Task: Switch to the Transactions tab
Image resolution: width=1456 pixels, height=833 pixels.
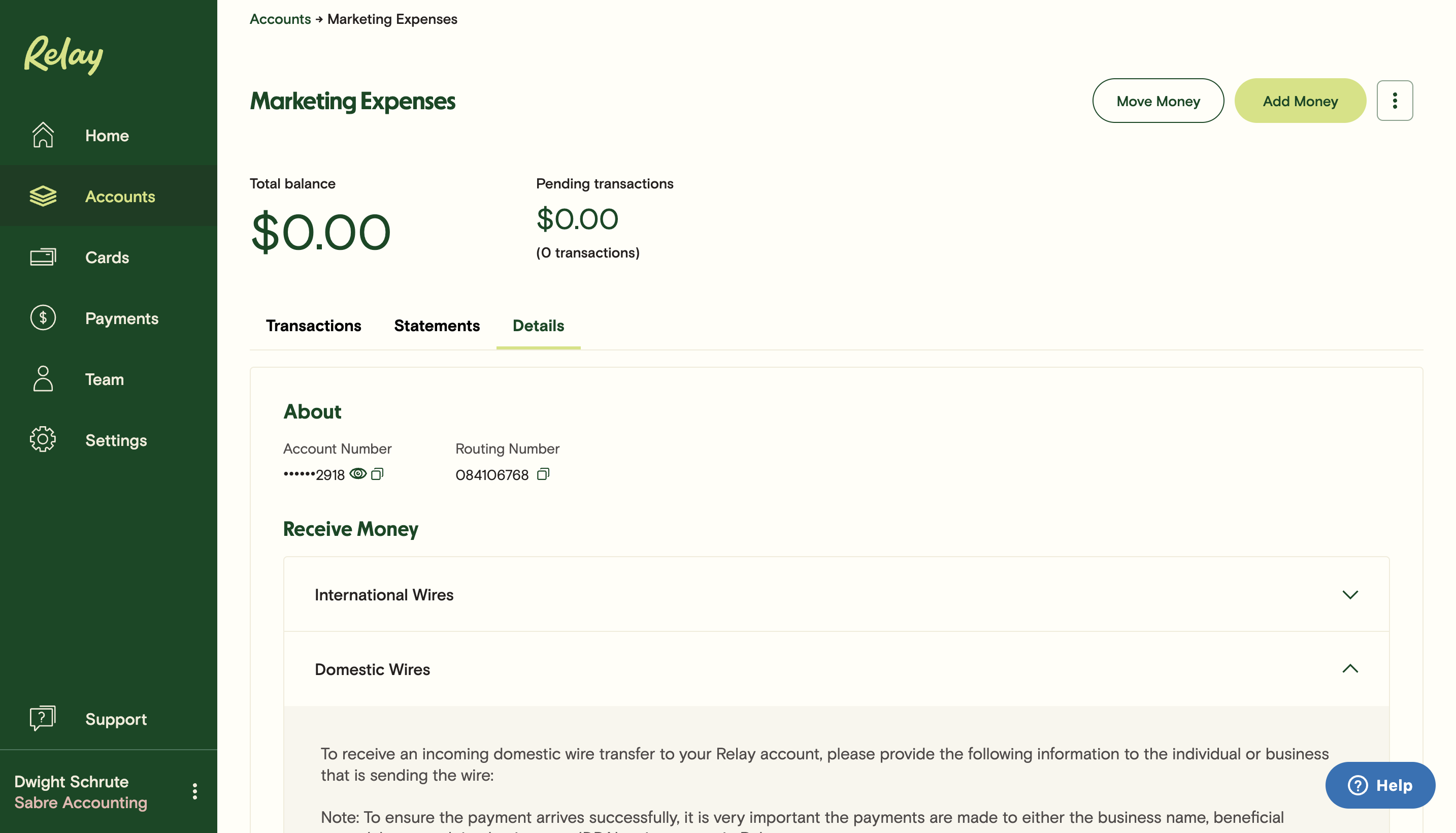Action: tap(314, 326)
